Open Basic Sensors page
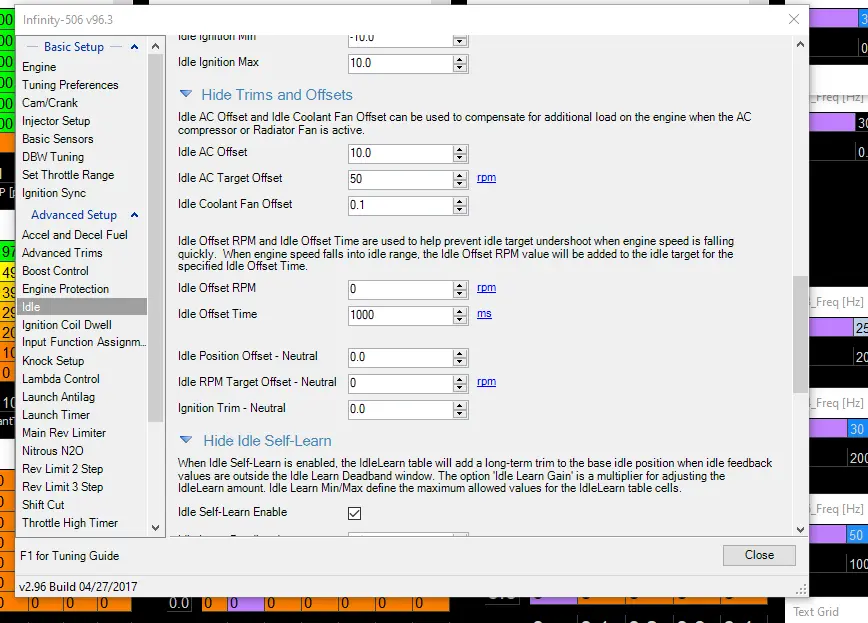 [58, 139]
